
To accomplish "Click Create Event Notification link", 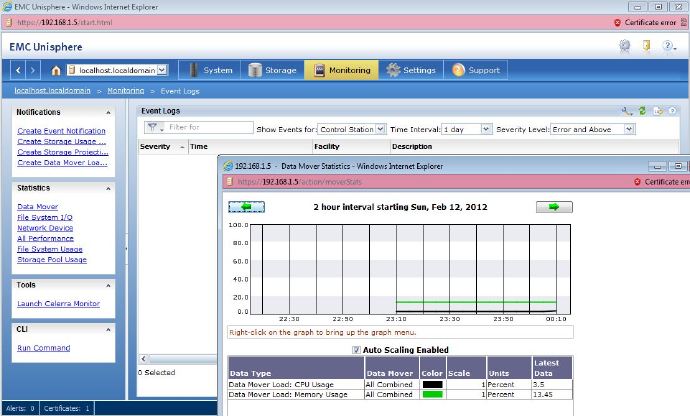I will click(62, 131).
